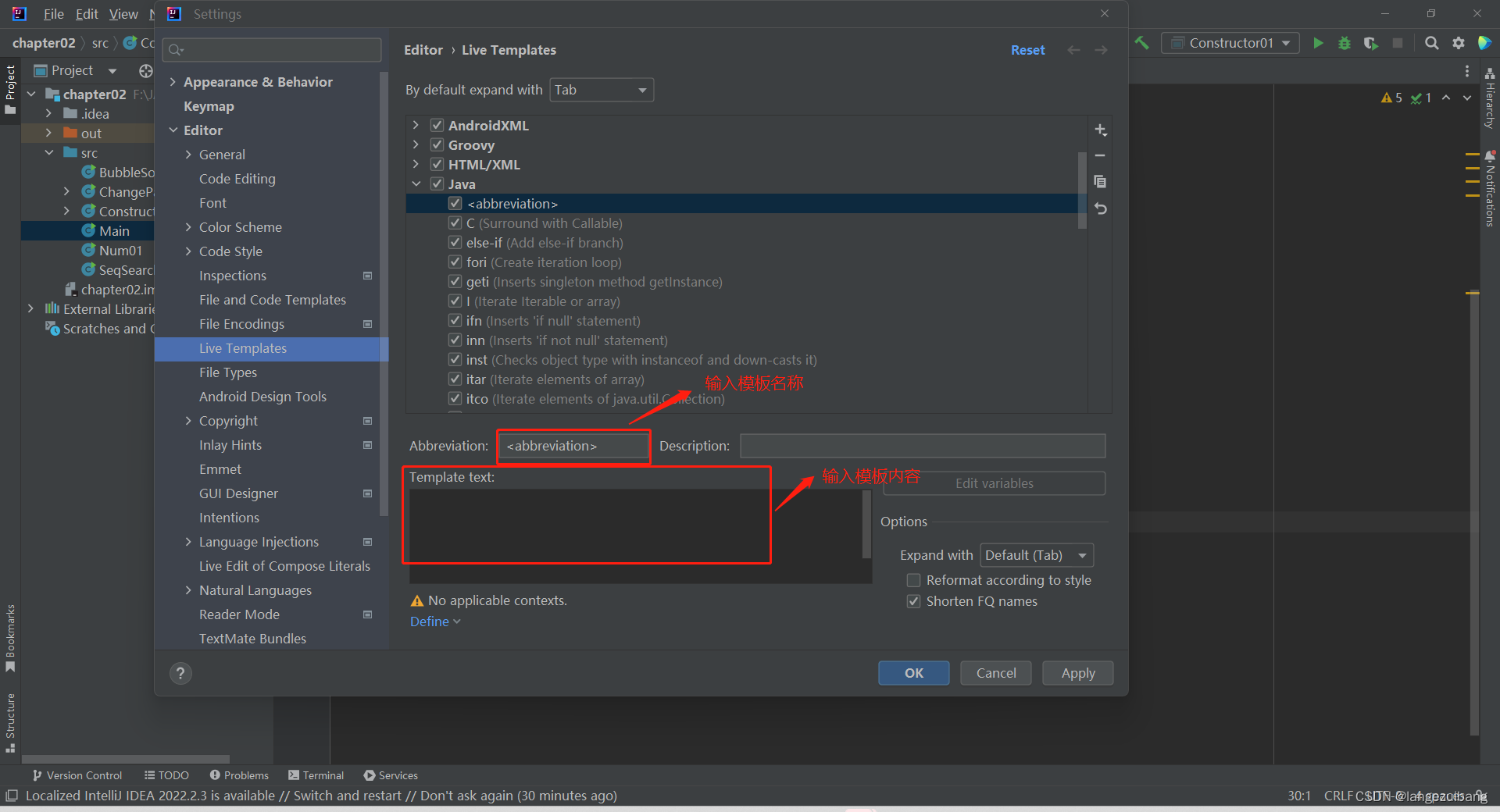This screenshot has width=1500, height=812.
Task: Confirm settings with OK button
Action: click(914, 673)
